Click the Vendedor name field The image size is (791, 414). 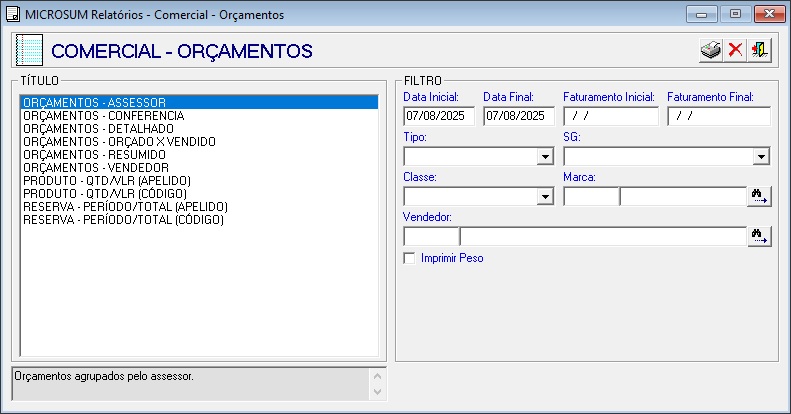click(603, 236)
